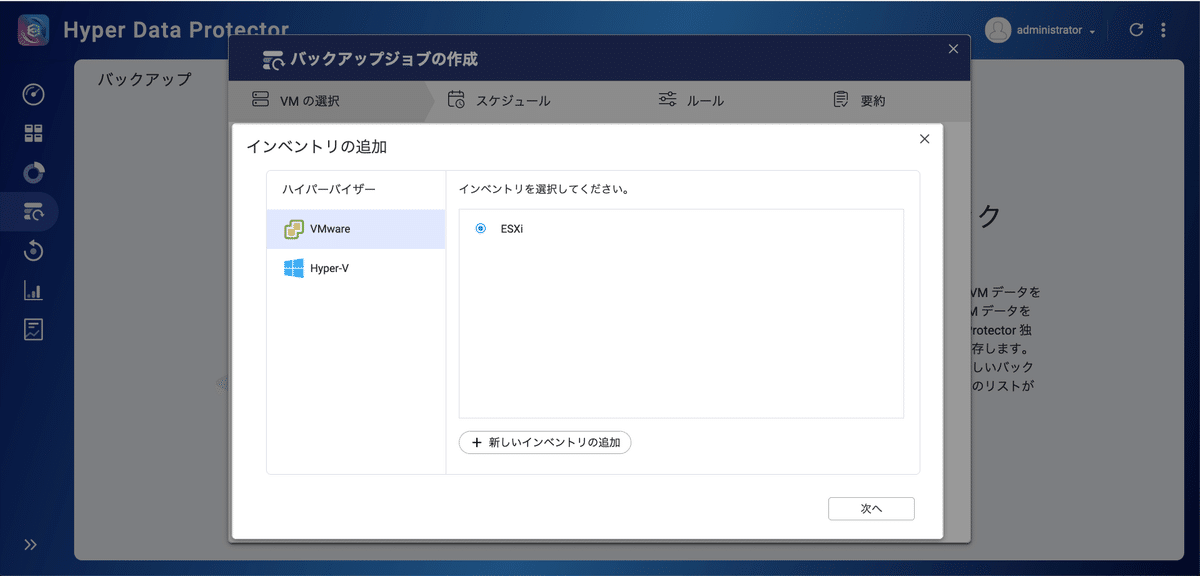Open the overview dashboard gauge icon in sidebar

[x=34, y=95]
